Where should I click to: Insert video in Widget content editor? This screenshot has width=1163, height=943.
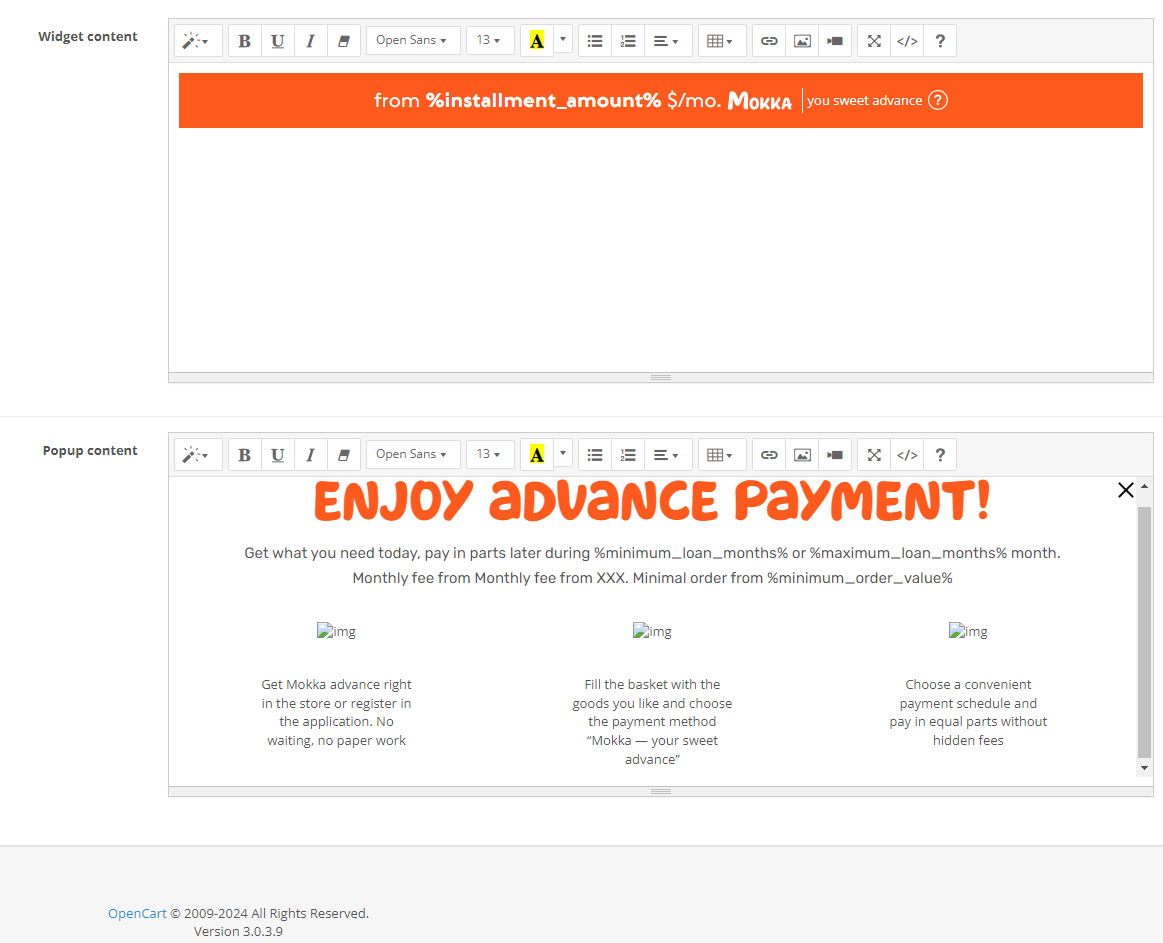point(835,41)
